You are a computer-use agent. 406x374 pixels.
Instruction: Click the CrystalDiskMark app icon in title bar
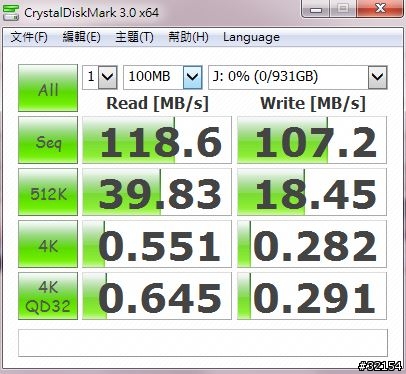[x=10, y=13]
